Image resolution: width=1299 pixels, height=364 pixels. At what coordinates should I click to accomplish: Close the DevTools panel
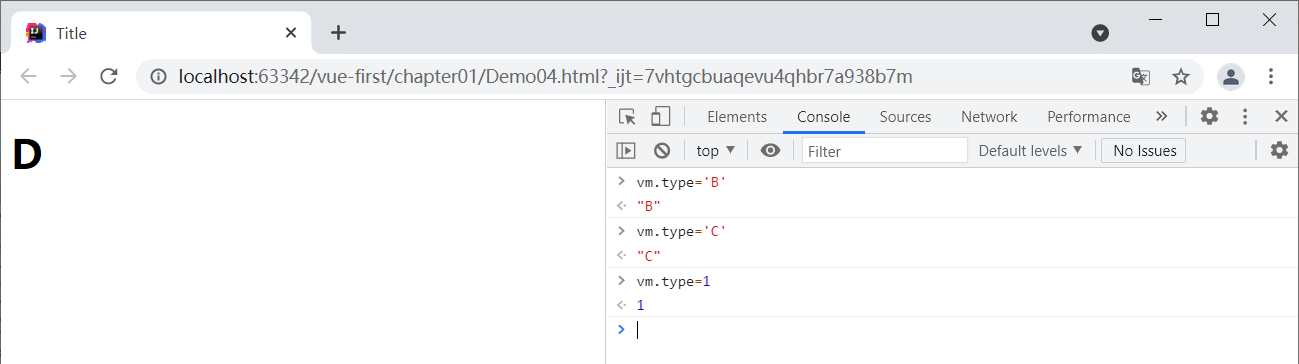click(x=1281, y=116)
